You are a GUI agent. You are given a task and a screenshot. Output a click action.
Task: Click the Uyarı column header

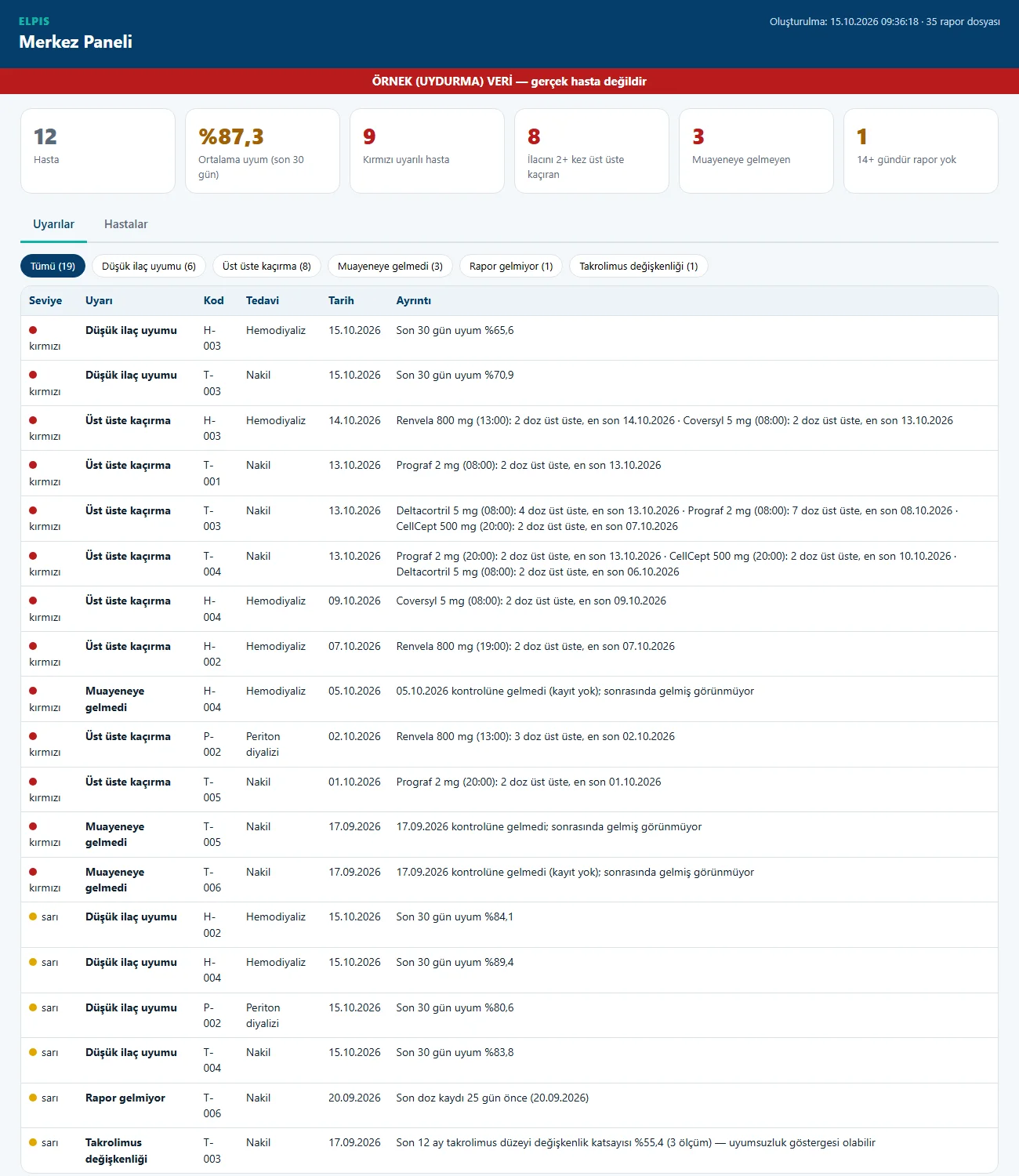[99, 301]
